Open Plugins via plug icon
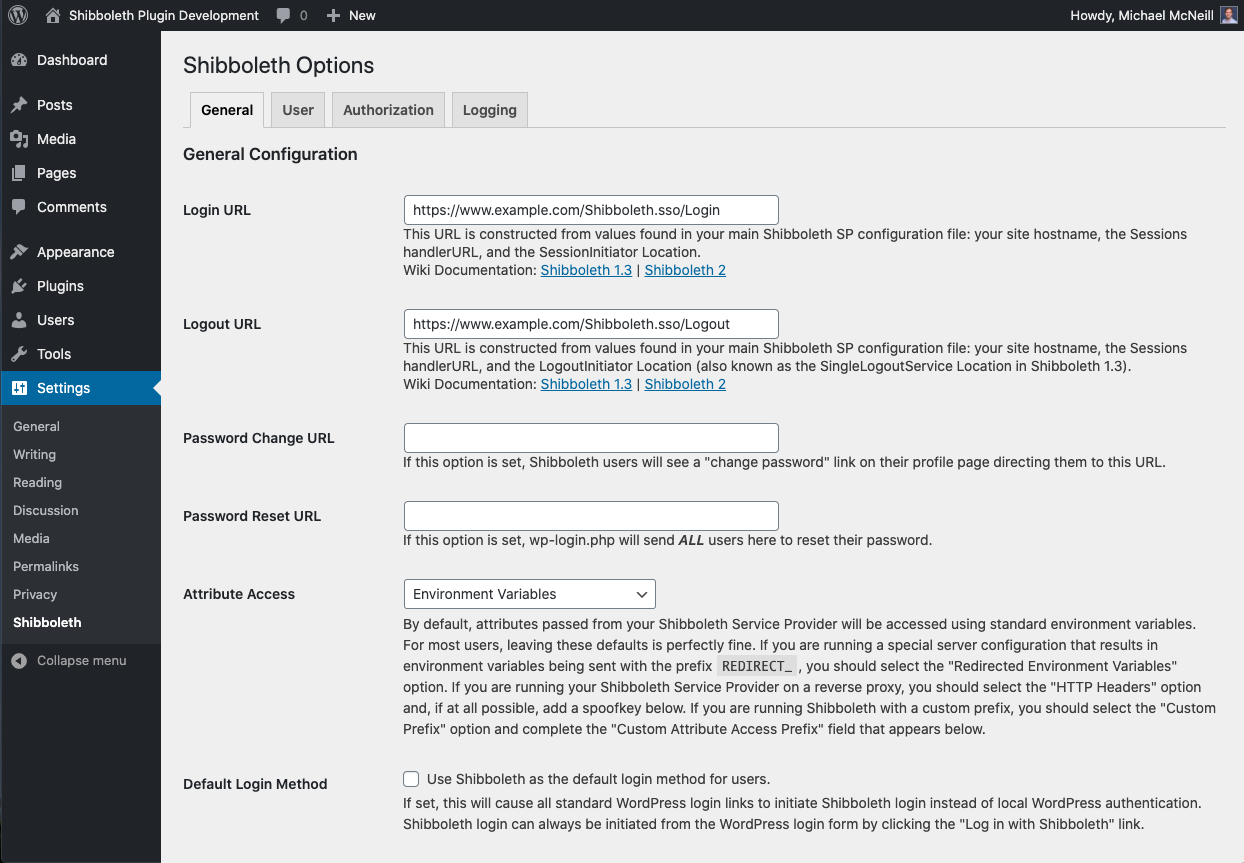 (19, 286)
